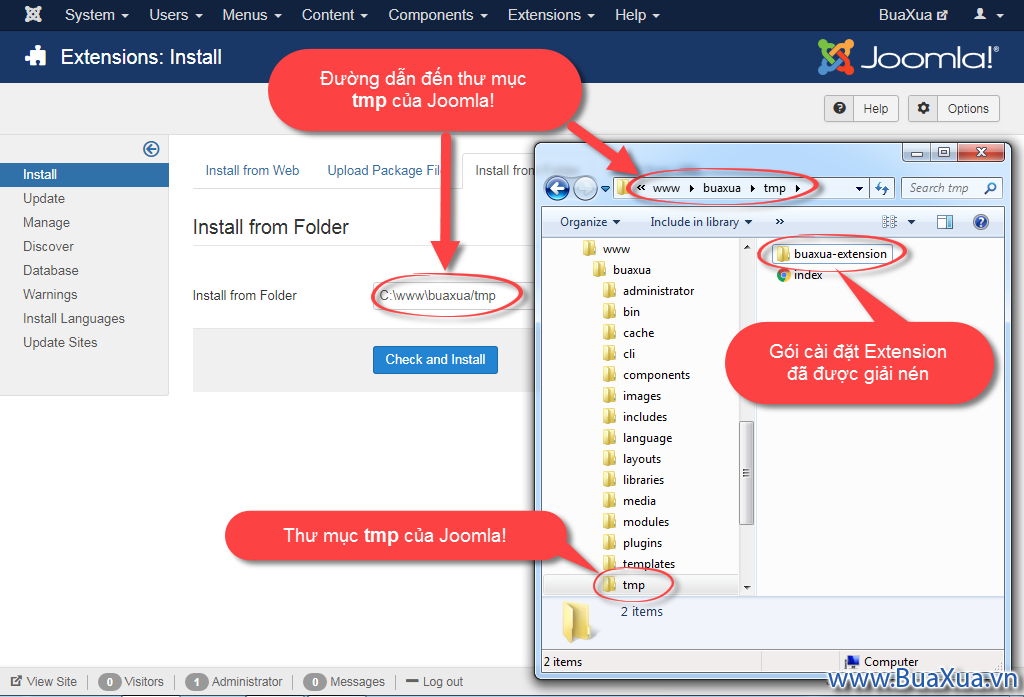Click the Check and Install button
The width and height of the screenshot is (1024, 697).
435,360
